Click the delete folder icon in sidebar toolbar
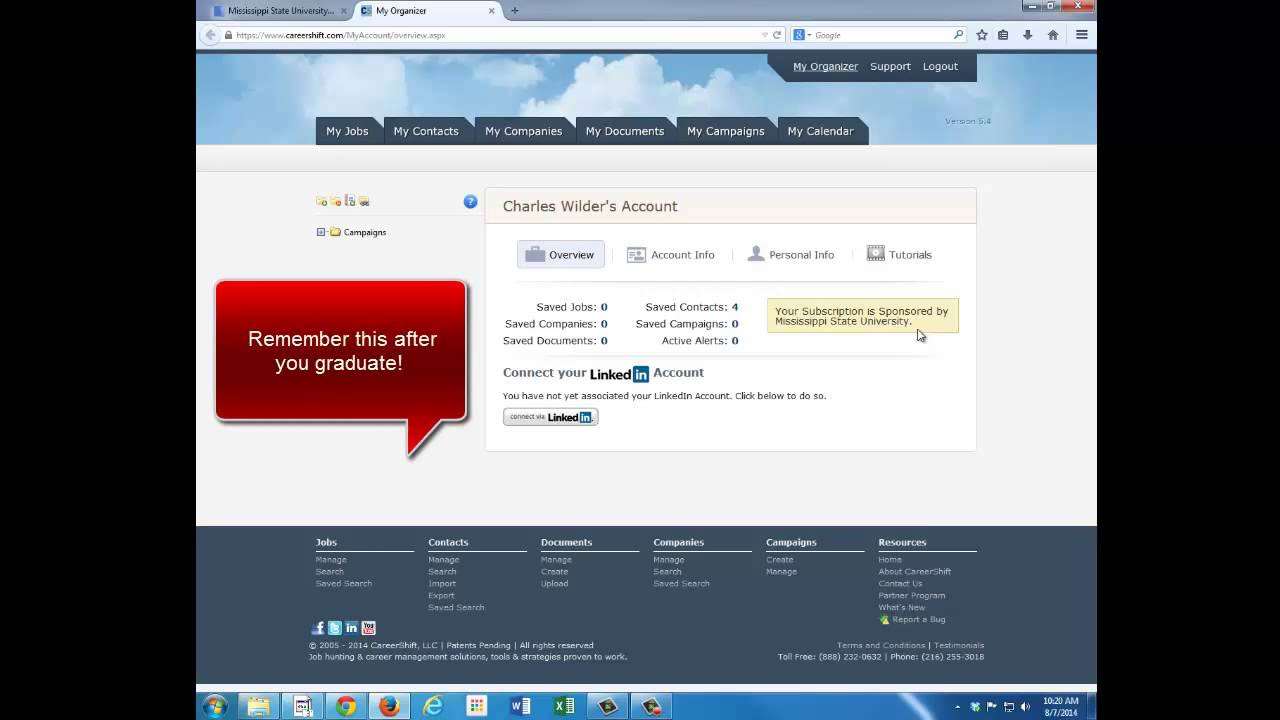This screenshot has width=1280, height=720. (x=336, y=201)
